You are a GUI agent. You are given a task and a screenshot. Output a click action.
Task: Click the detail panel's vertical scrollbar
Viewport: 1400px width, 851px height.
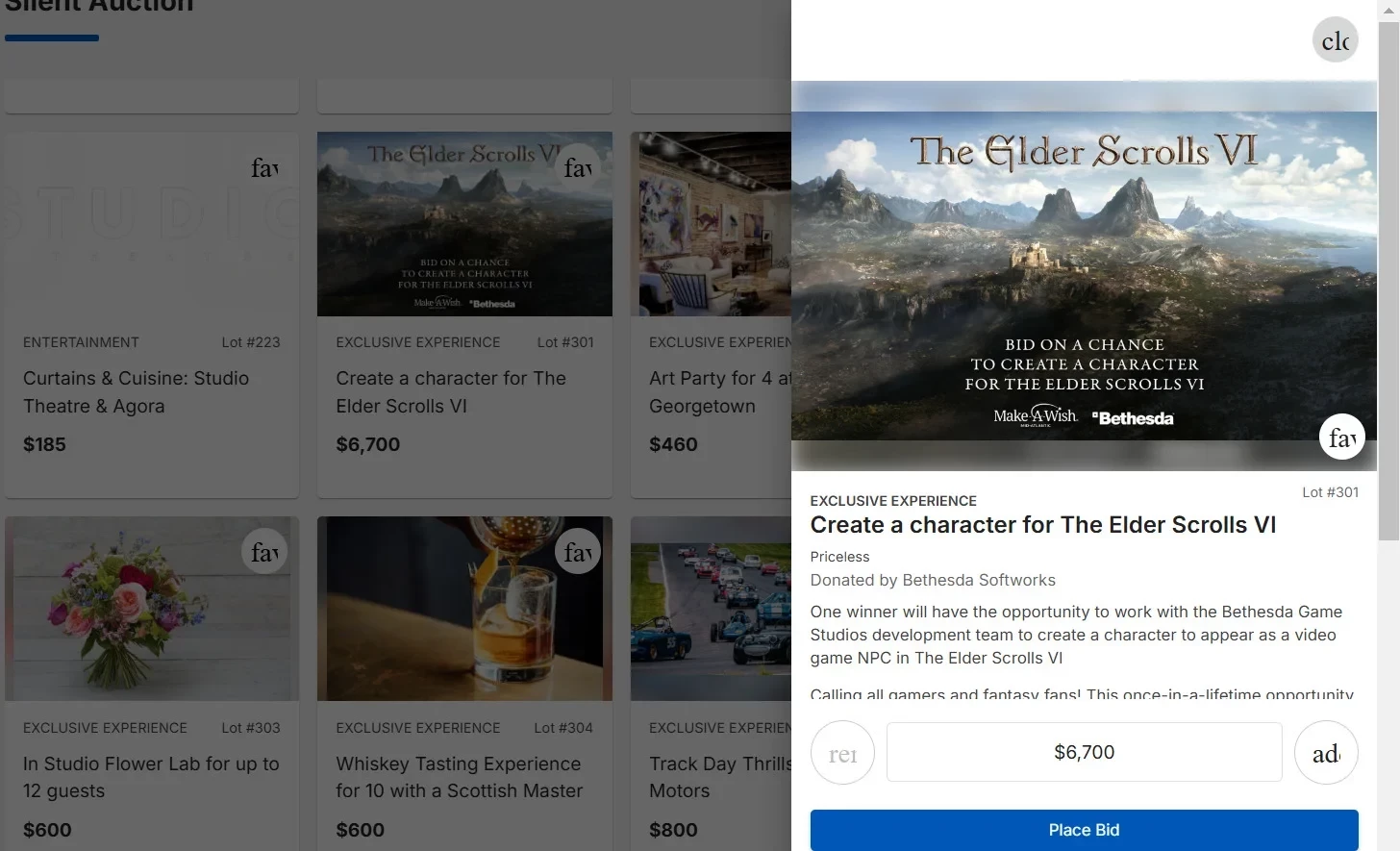point(1388,288)
